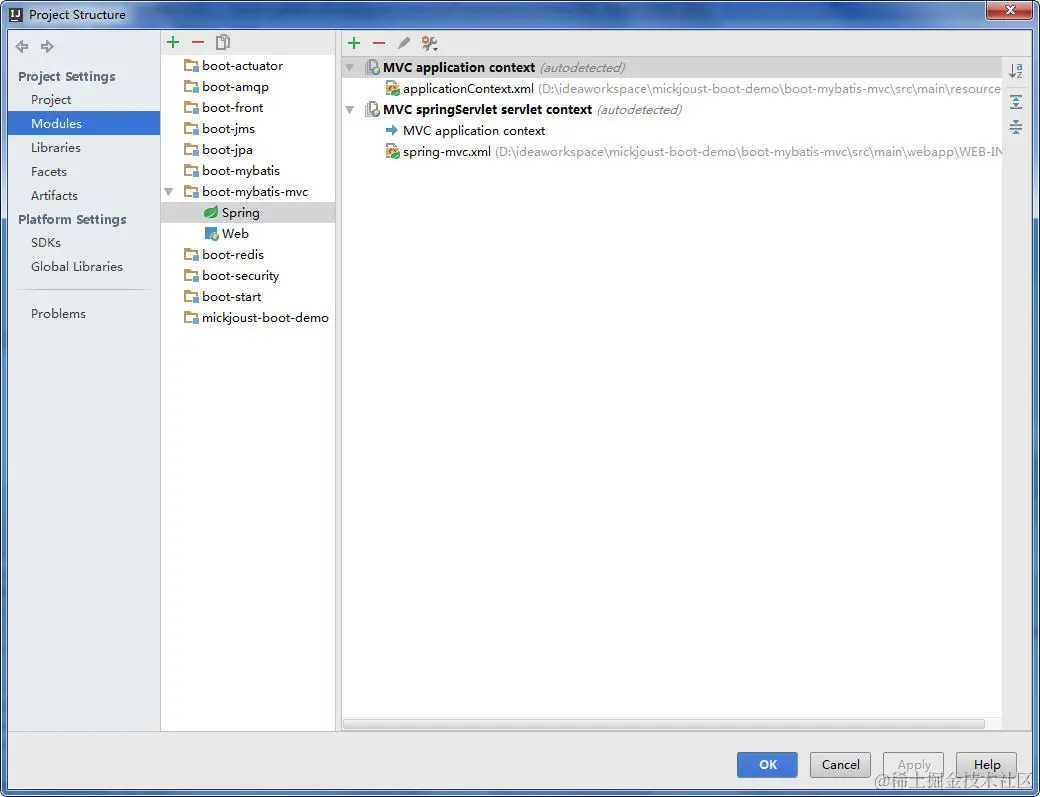Remove the selected Spring fileset
This screenshot has width=1040, height=797.
point(379,44)
